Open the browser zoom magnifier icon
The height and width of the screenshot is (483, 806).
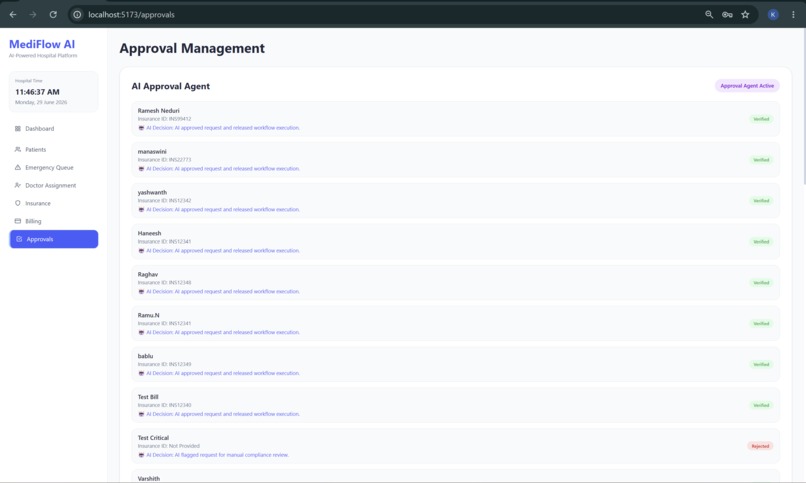(709, 14)
